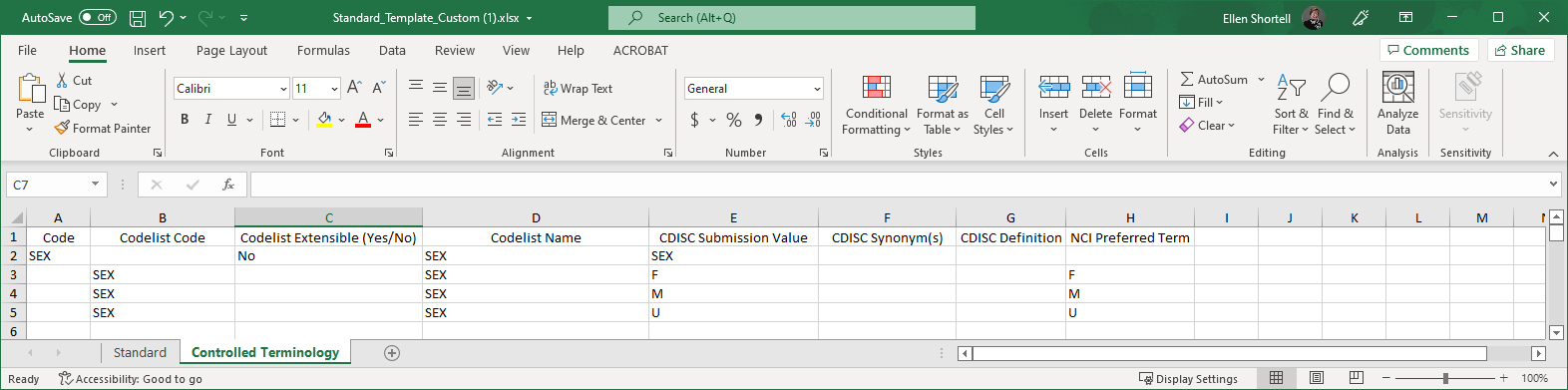Click in the formula bar input
The height and width of the screenshot is (390, 1568).
pyautogui.click(x=898, y=185)
